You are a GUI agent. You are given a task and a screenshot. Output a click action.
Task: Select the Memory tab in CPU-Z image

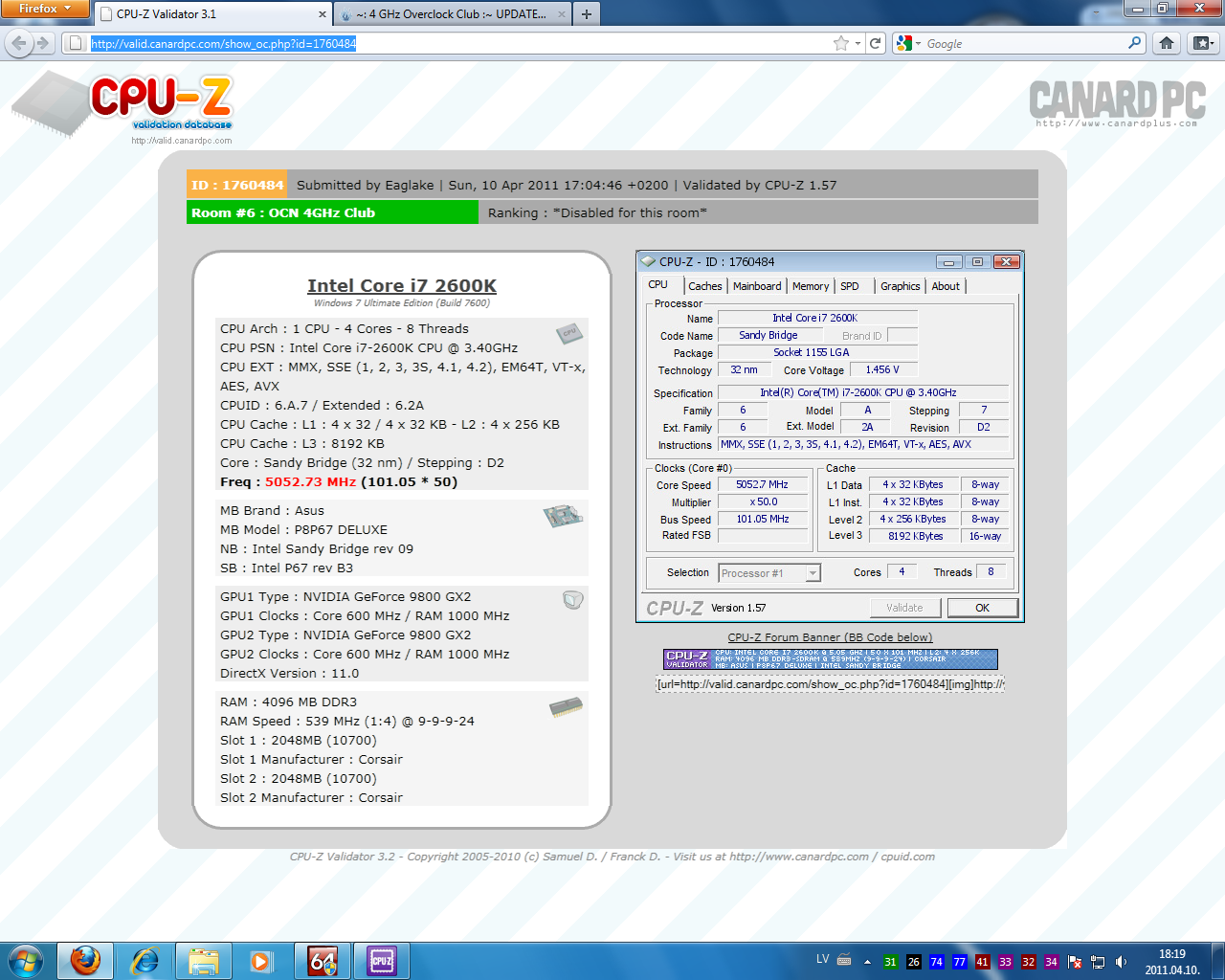tap(811, 286)
